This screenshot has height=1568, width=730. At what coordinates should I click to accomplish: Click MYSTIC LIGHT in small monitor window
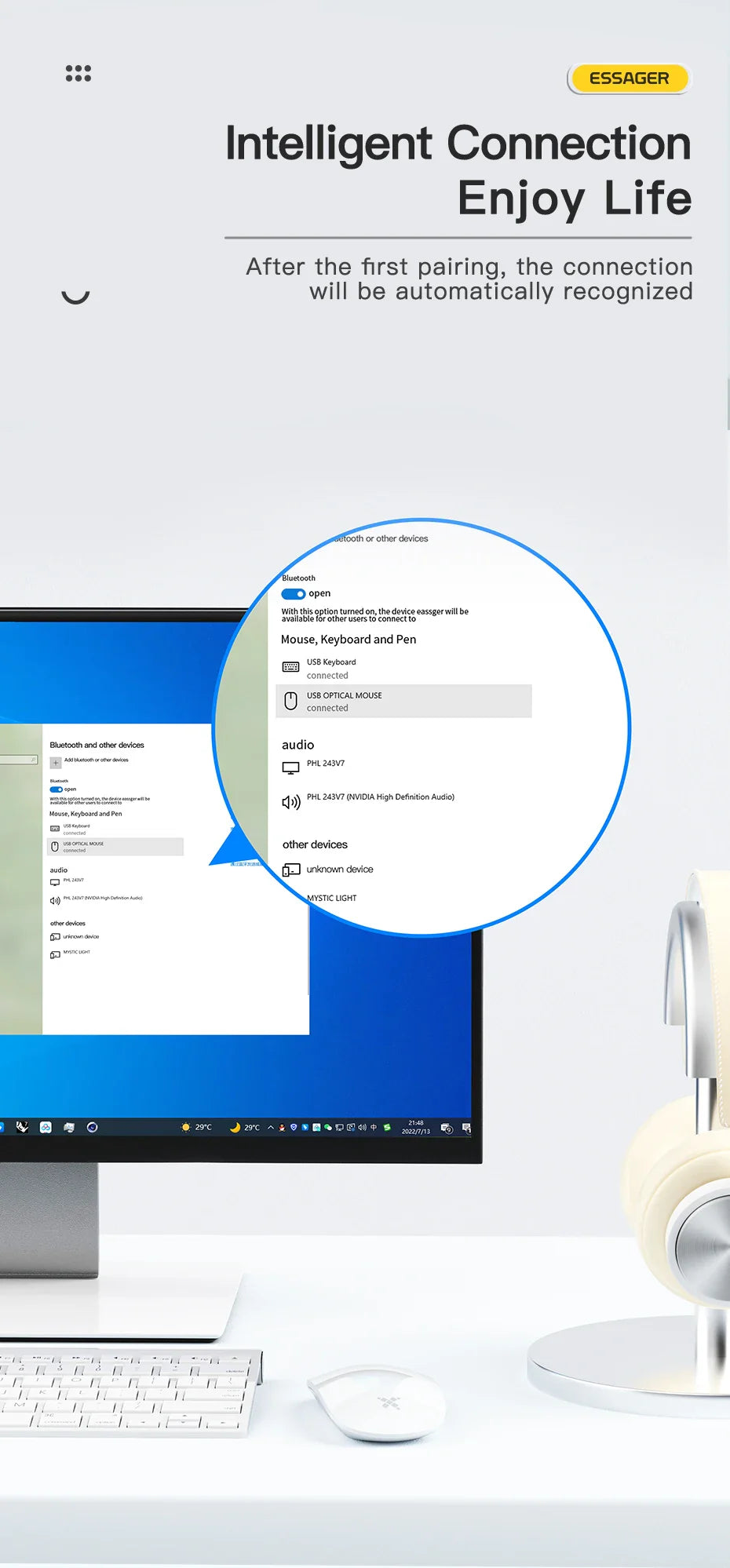(x=76, y=953)
